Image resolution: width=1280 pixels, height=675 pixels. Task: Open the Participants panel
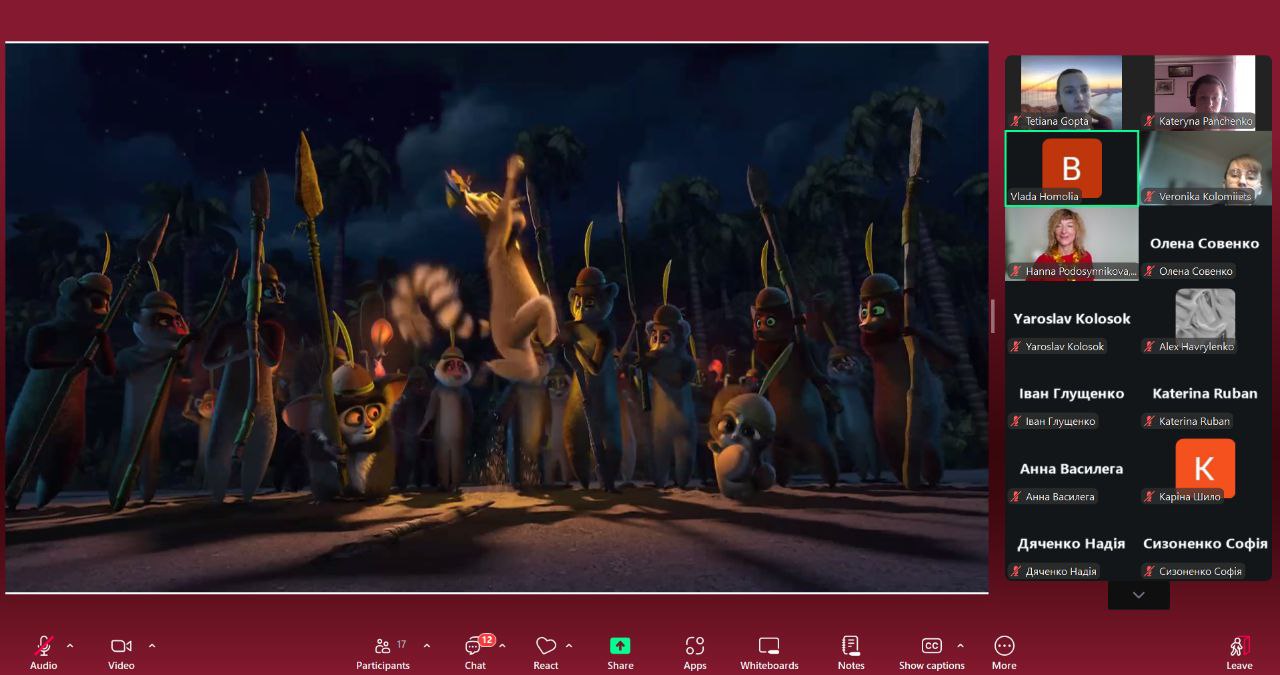[383, 652]
